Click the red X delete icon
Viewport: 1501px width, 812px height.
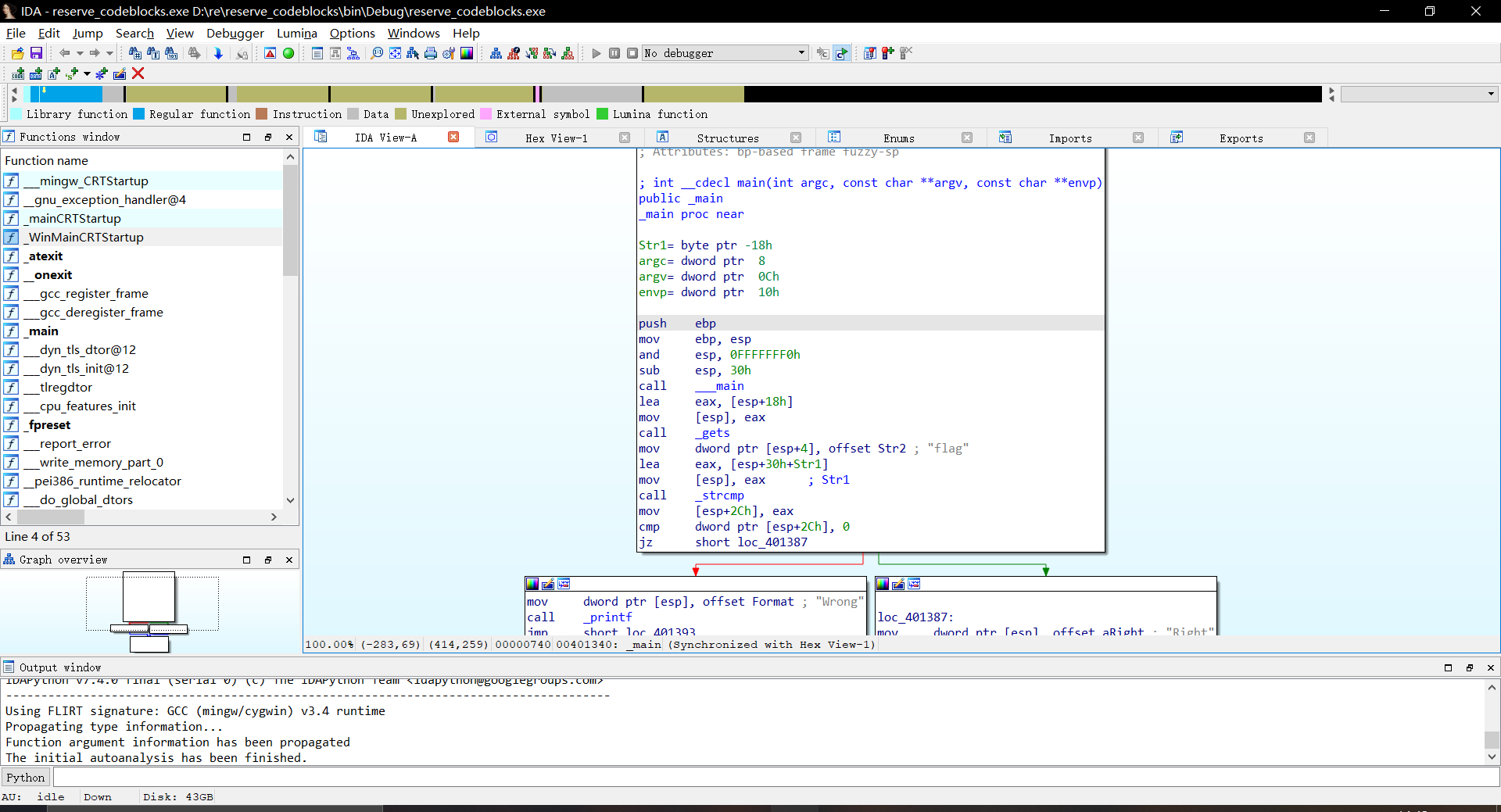[138, 73]
